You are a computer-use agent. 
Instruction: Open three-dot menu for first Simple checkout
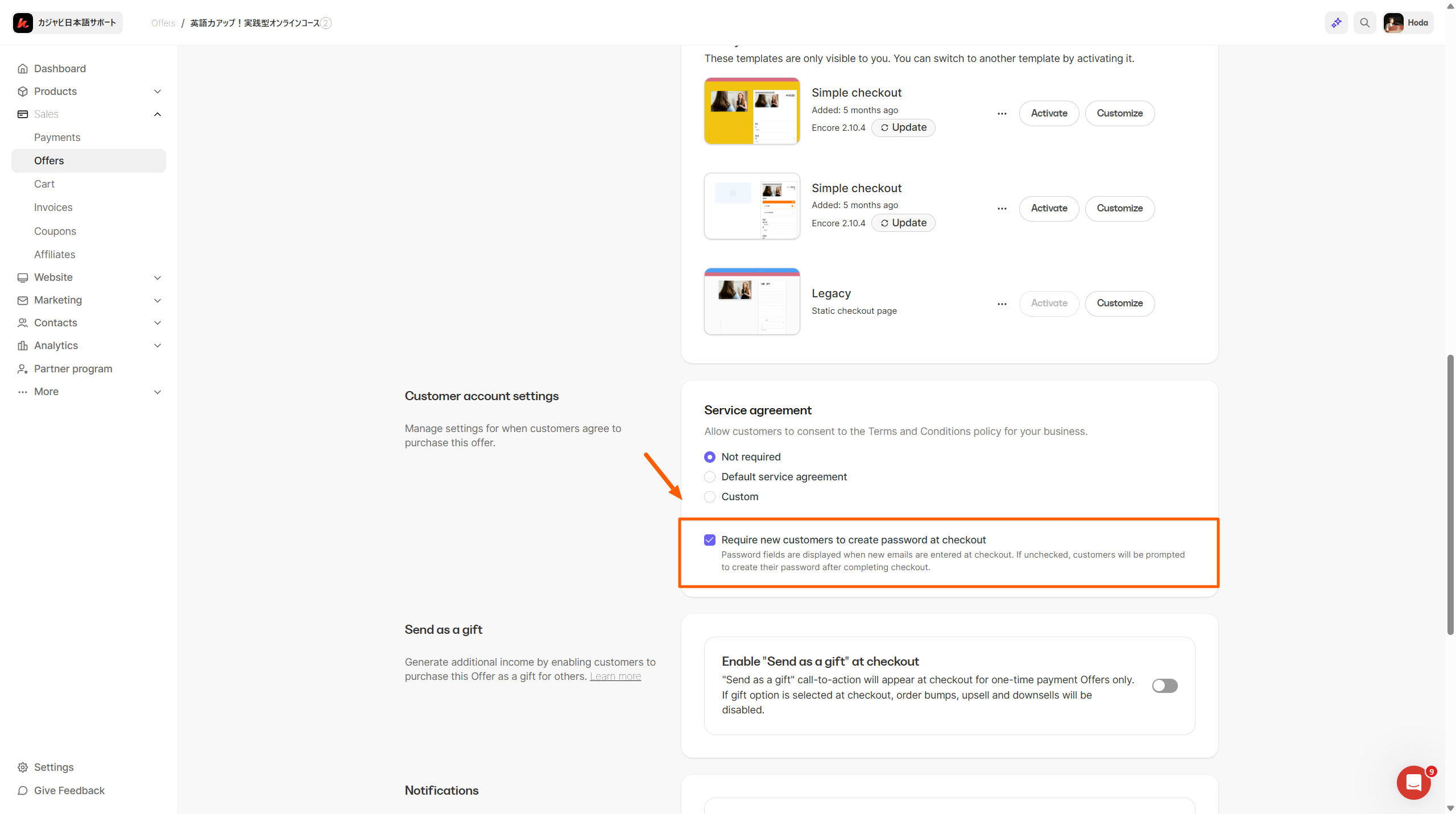pyautogui.click(x=1002, y=114)
